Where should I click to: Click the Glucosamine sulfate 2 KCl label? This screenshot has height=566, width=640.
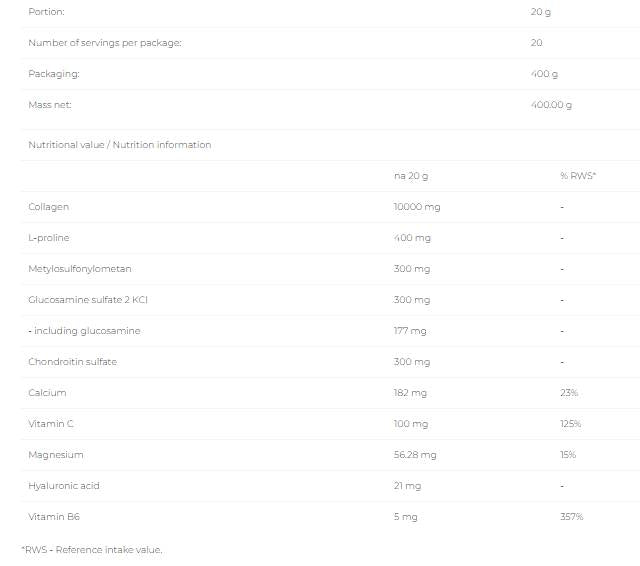90,300
